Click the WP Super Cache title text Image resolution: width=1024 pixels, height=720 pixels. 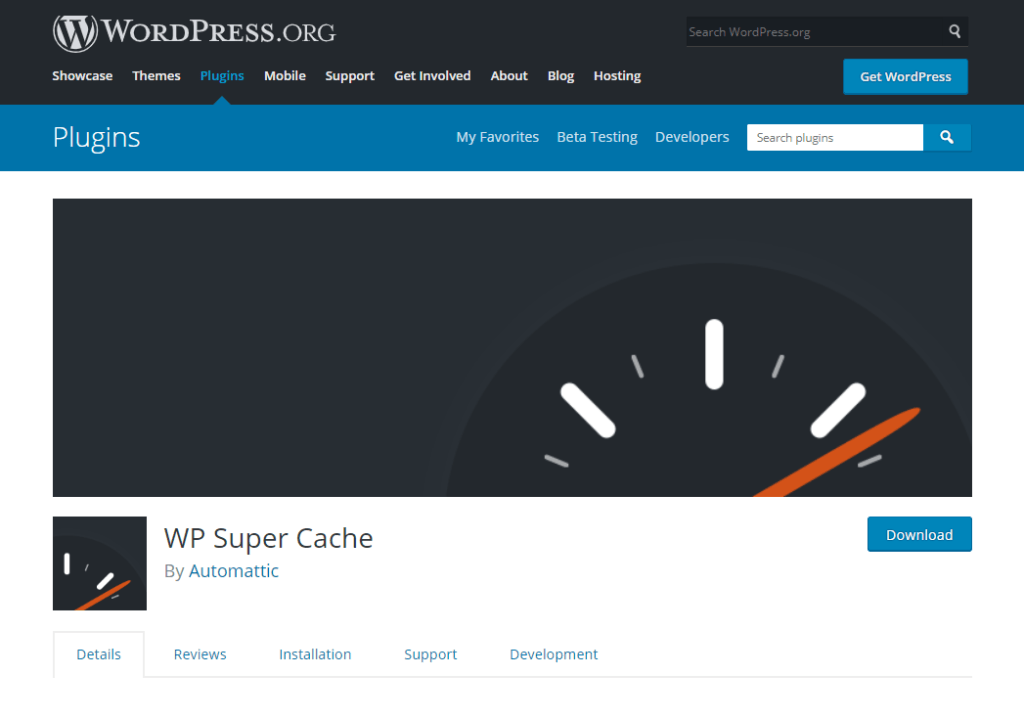click(268, 538)
